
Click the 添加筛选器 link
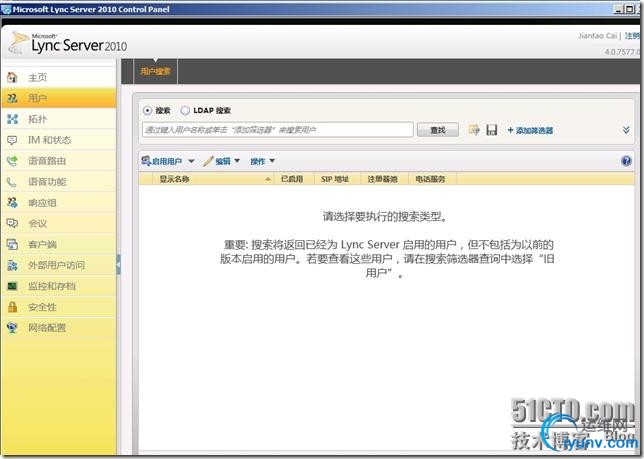(x=530, y=130)
